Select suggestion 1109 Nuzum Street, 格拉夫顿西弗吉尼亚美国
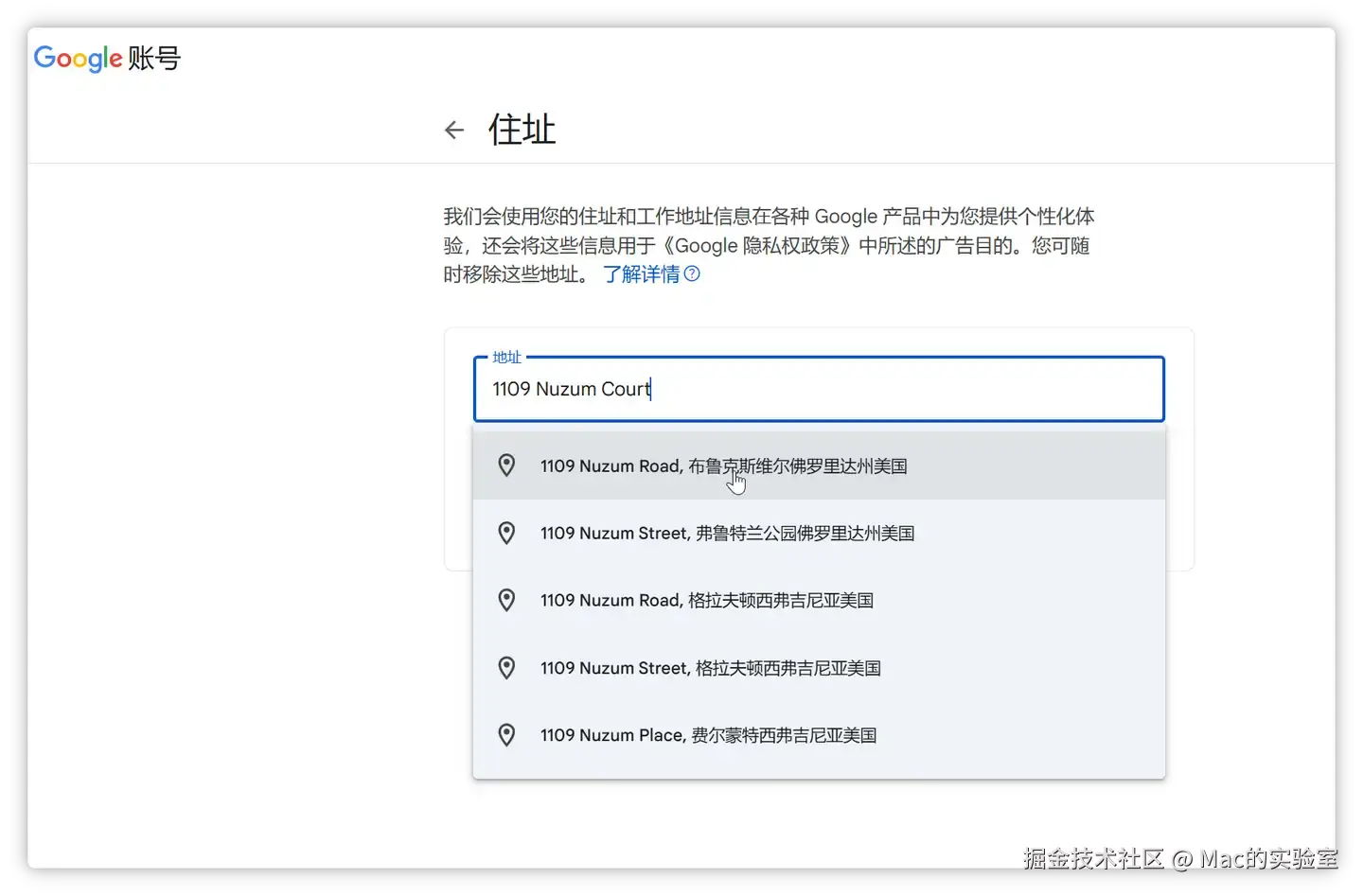The width and height of the screenshot is (1363, 896). (819, 668)
